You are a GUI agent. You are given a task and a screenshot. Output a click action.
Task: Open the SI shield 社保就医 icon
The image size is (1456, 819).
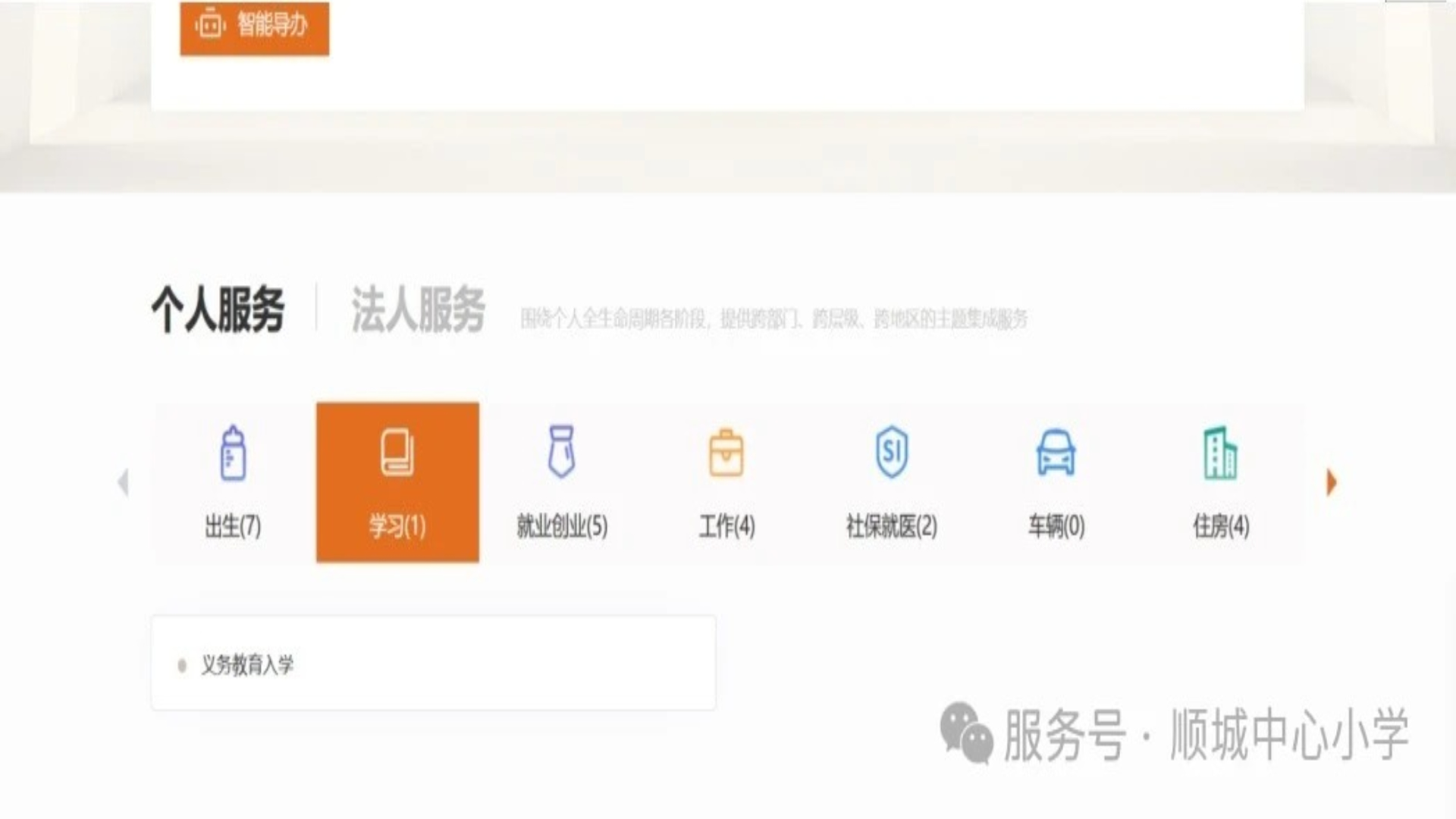point(891,452)
